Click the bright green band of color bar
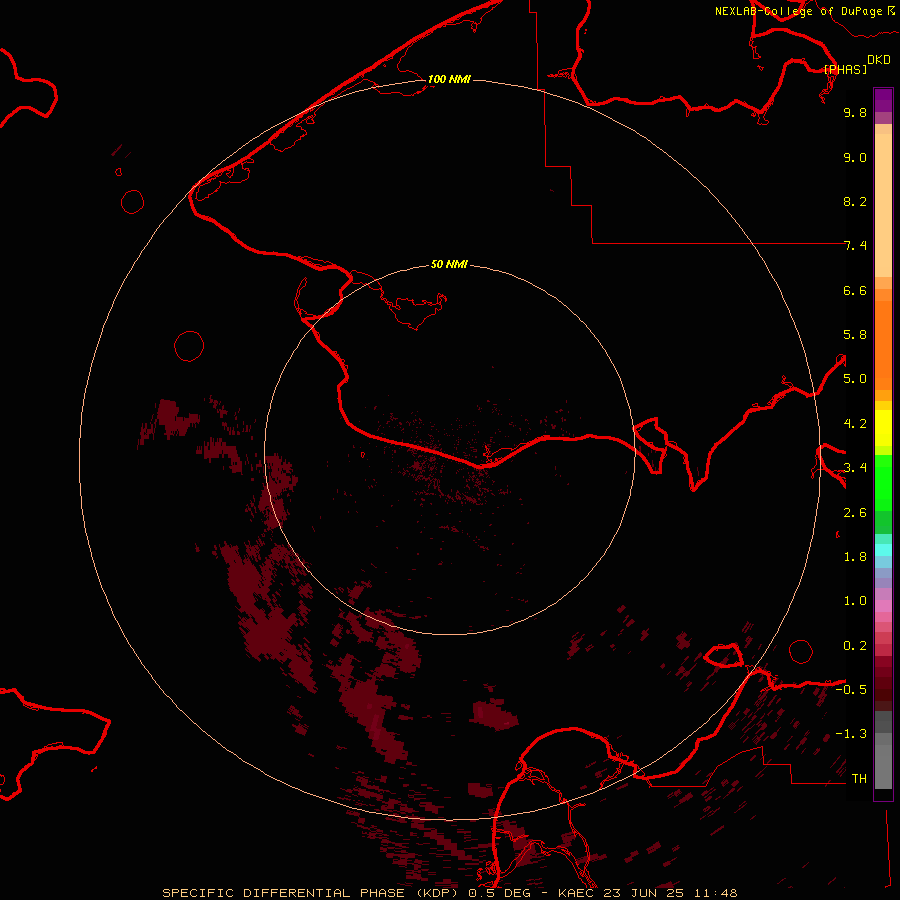Screen dimensions: 900x900 click(x=883, y=482)
